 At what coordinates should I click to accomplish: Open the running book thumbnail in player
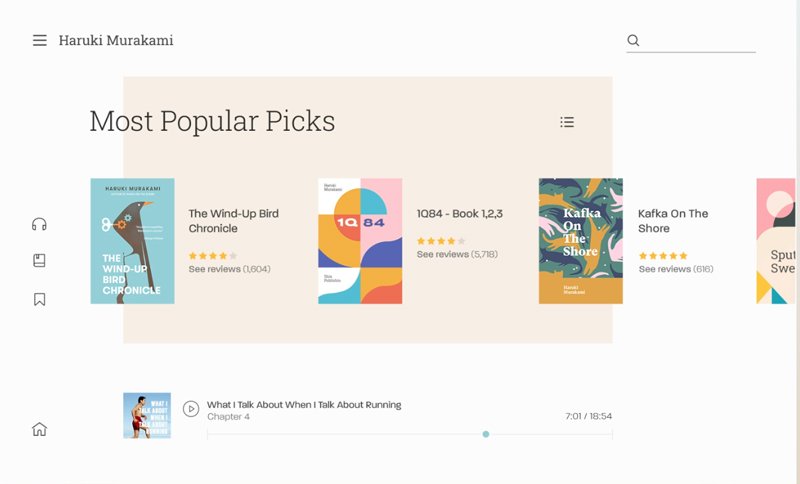pyautogui.click(x=147, y=415)
